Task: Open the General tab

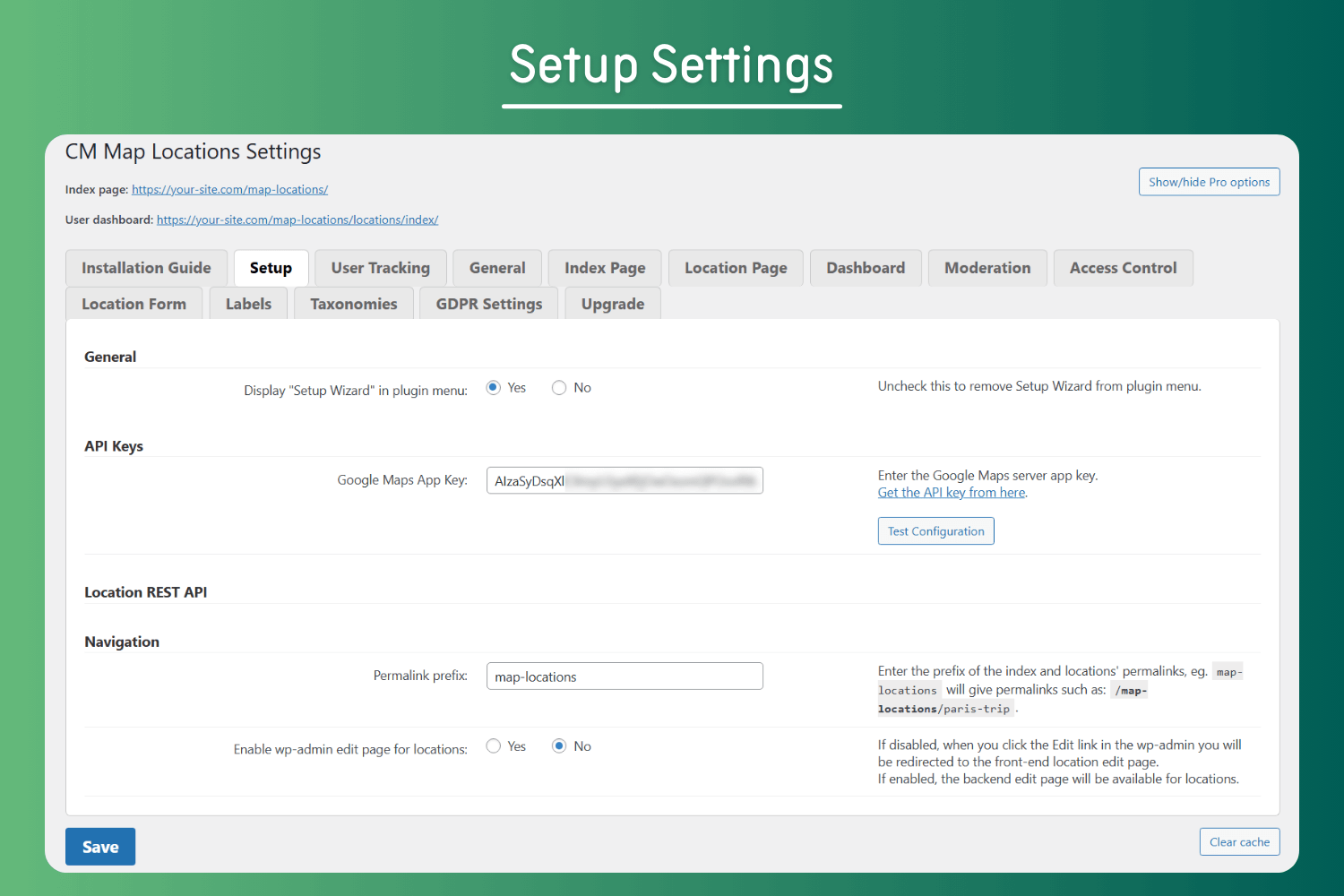Action: tap(497, 268)
